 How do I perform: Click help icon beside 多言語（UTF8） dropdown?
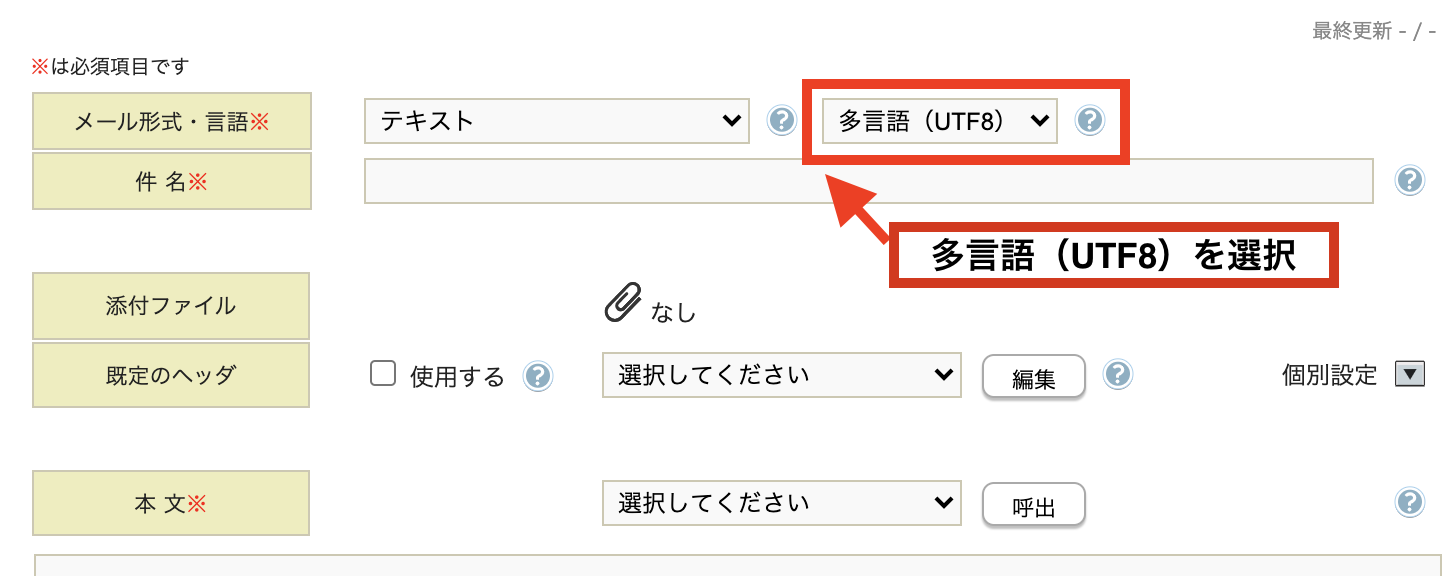(x=1089, y=121)
